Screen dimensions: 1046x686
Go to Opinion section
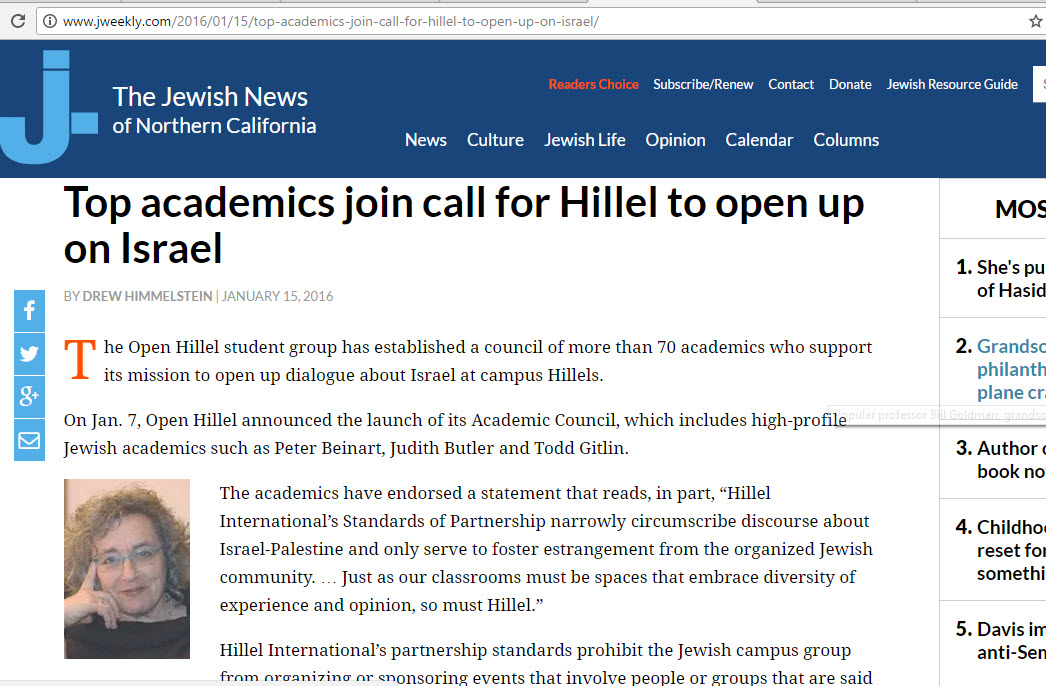[675, 140]
